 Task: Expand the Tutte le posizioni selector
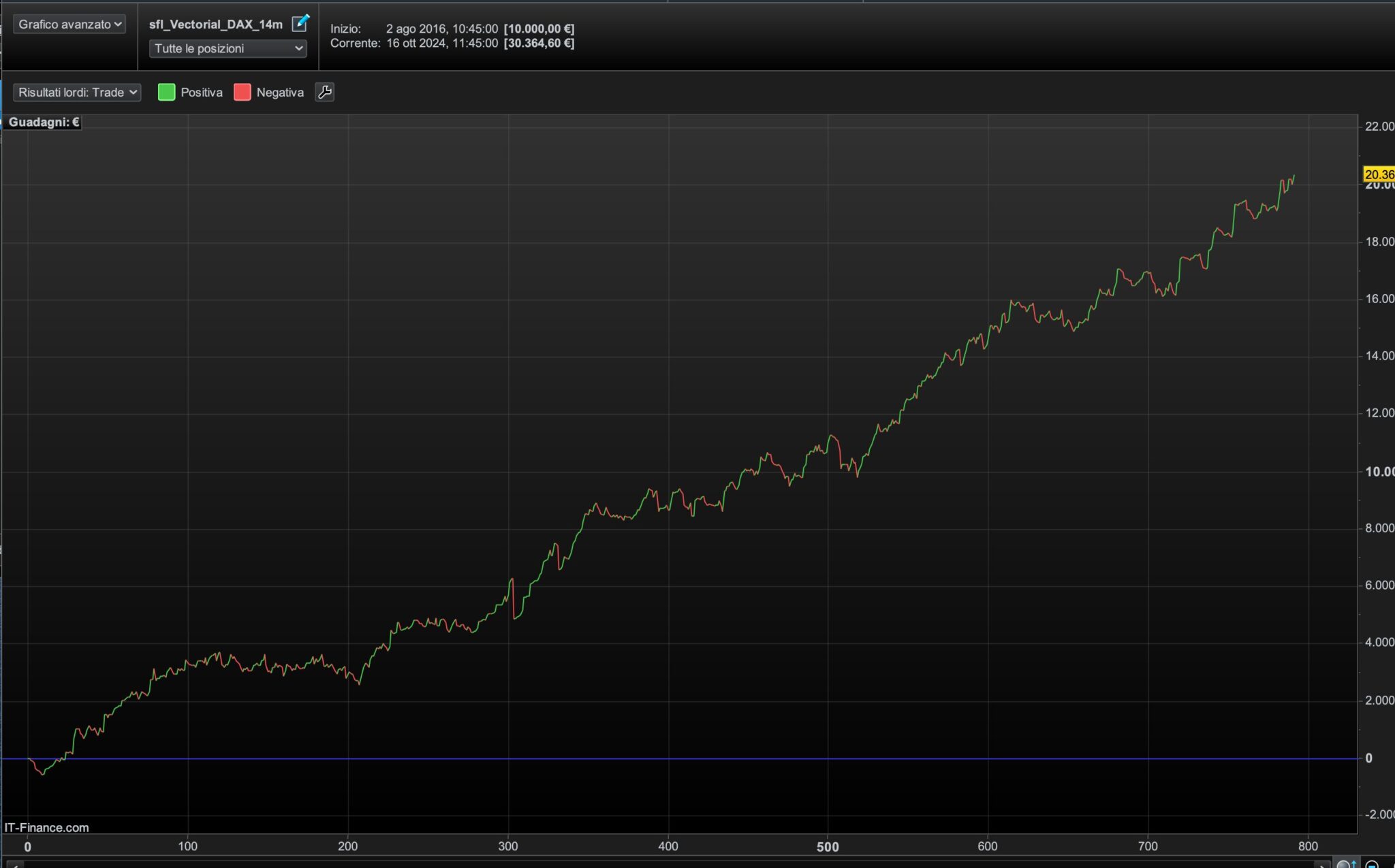click(x=228, y=48)
